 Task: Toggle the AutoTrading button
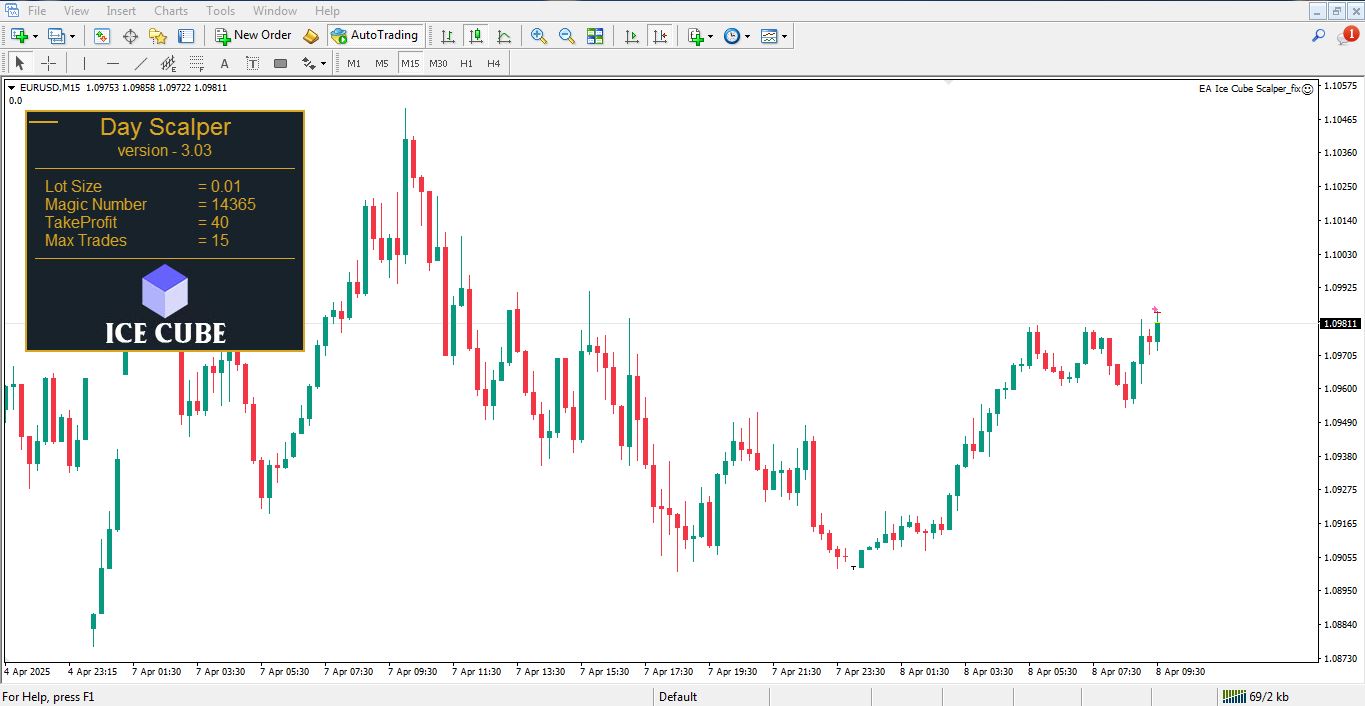pyautogui.click(x=374, y=36)
